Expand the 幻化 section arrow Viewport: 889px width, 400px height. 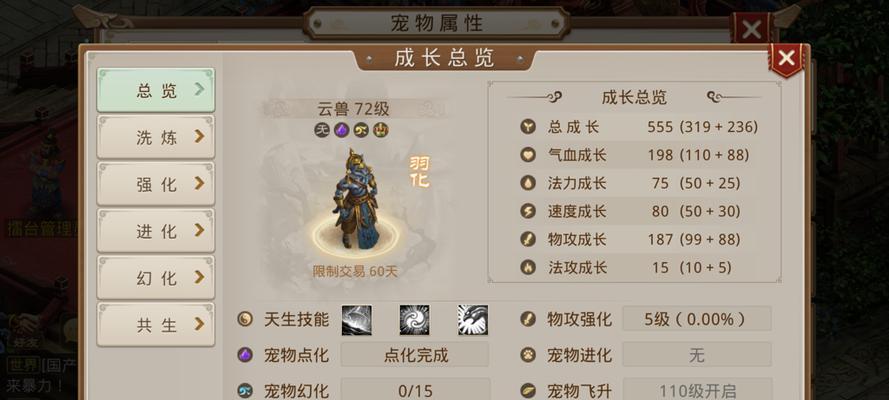click(x=199, y=278)
